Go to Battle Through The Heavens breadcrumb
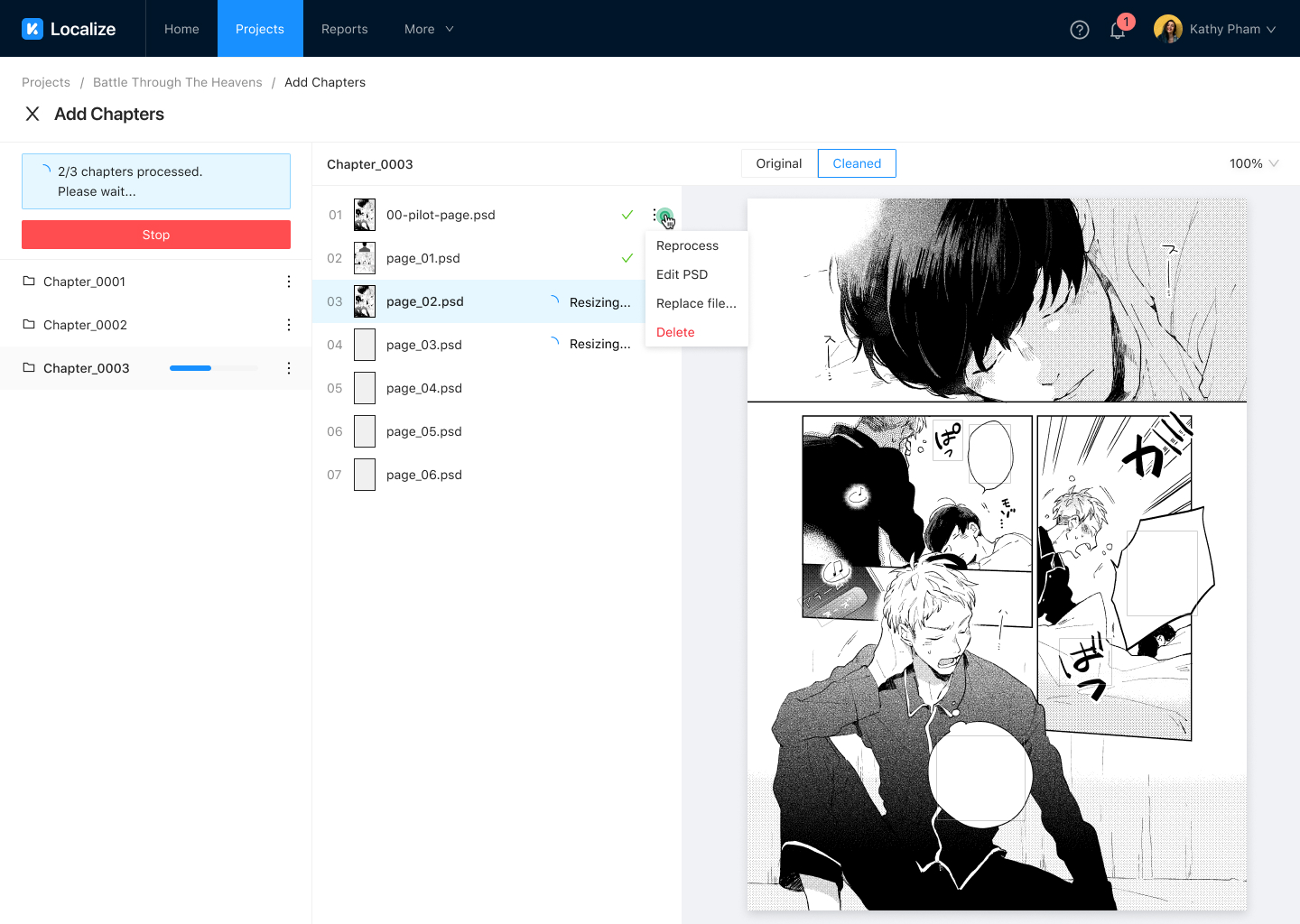 tap(177, 82)
